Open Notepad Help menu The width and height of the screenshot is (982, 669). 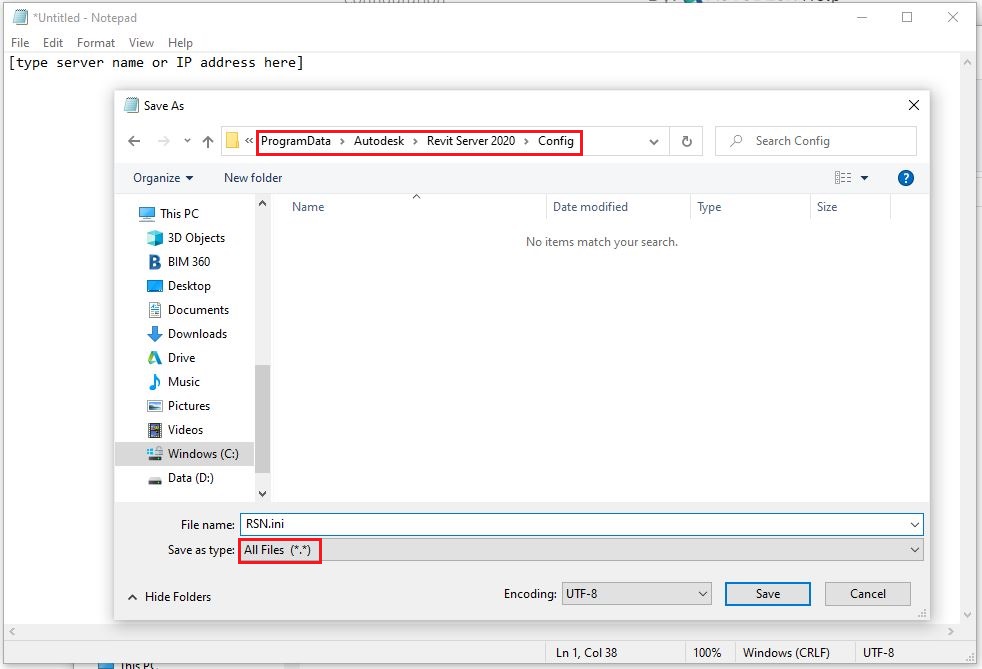coord(180,43)
